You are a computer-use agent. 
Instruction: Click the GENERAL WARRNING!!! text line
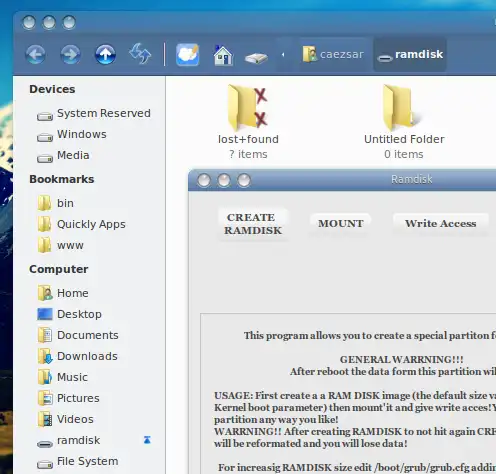click(401, 360)
